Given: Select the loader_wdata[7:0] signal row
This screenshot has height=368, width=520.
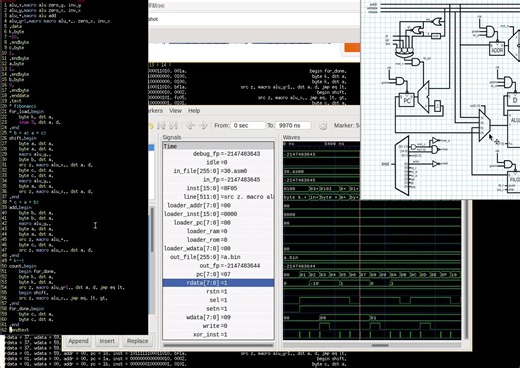Looking at the screenshot, I should (x=218, y=248).
